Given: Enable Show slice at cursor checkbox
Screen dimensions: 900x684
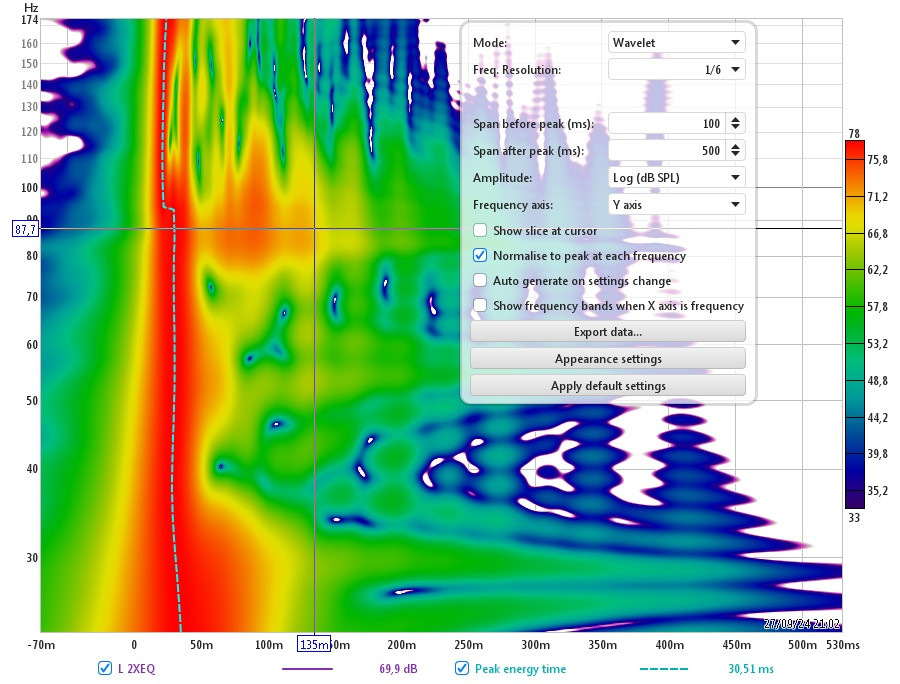Looking at the screenshot, I should [480, 230].
